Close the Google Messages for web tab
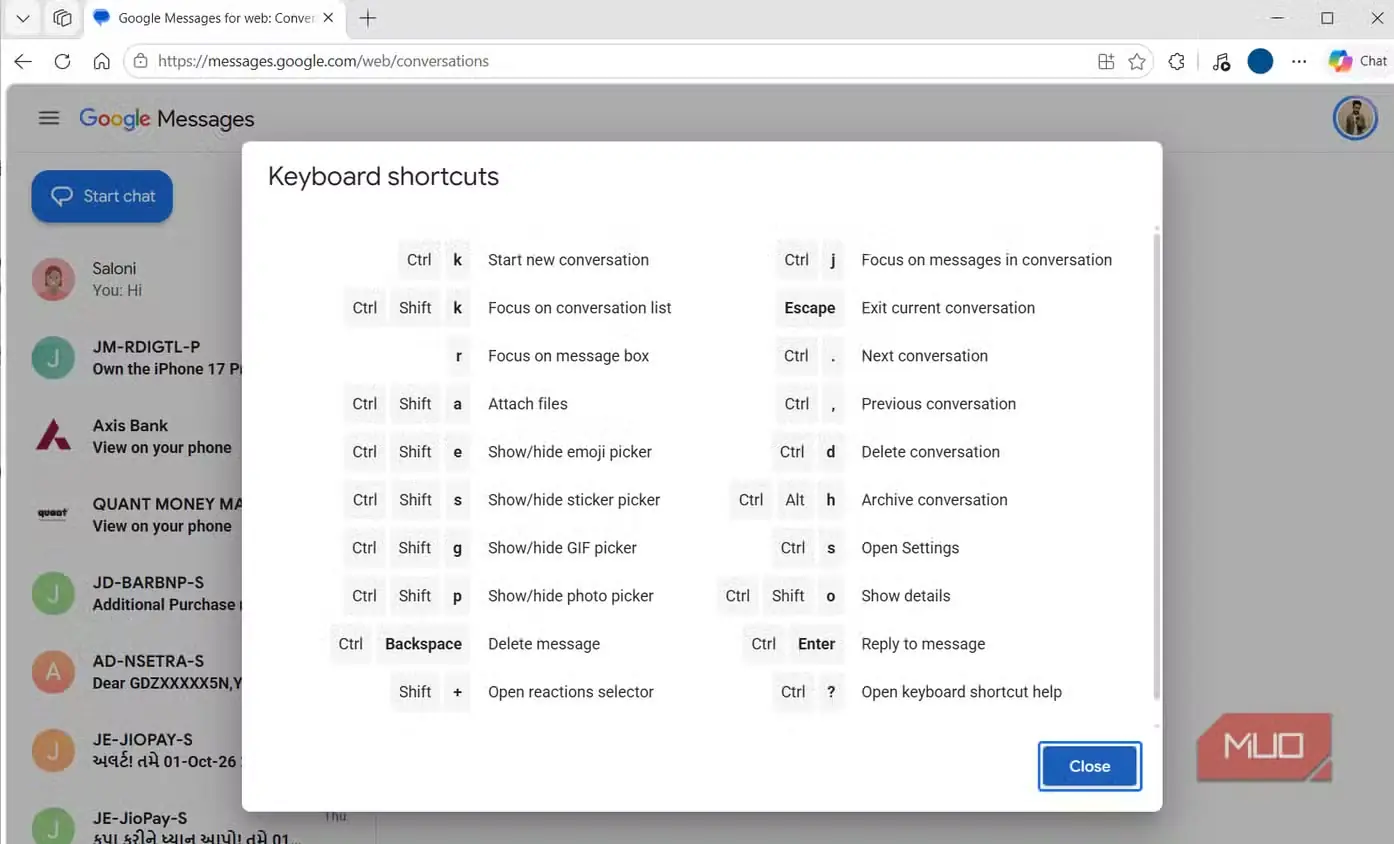1394x844 pixels. (328, 18)
